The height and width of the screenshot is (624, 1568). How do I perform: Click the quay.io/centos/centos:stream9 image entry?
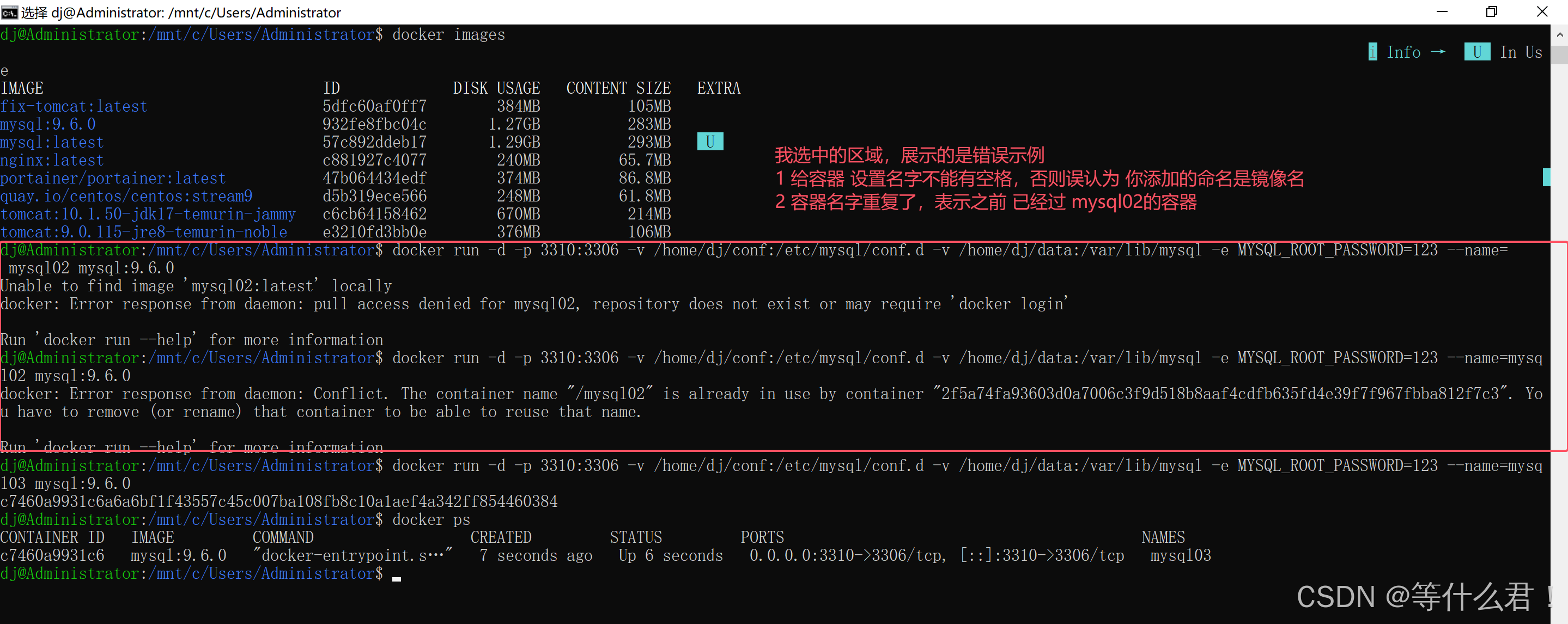(x=126, y=197)
